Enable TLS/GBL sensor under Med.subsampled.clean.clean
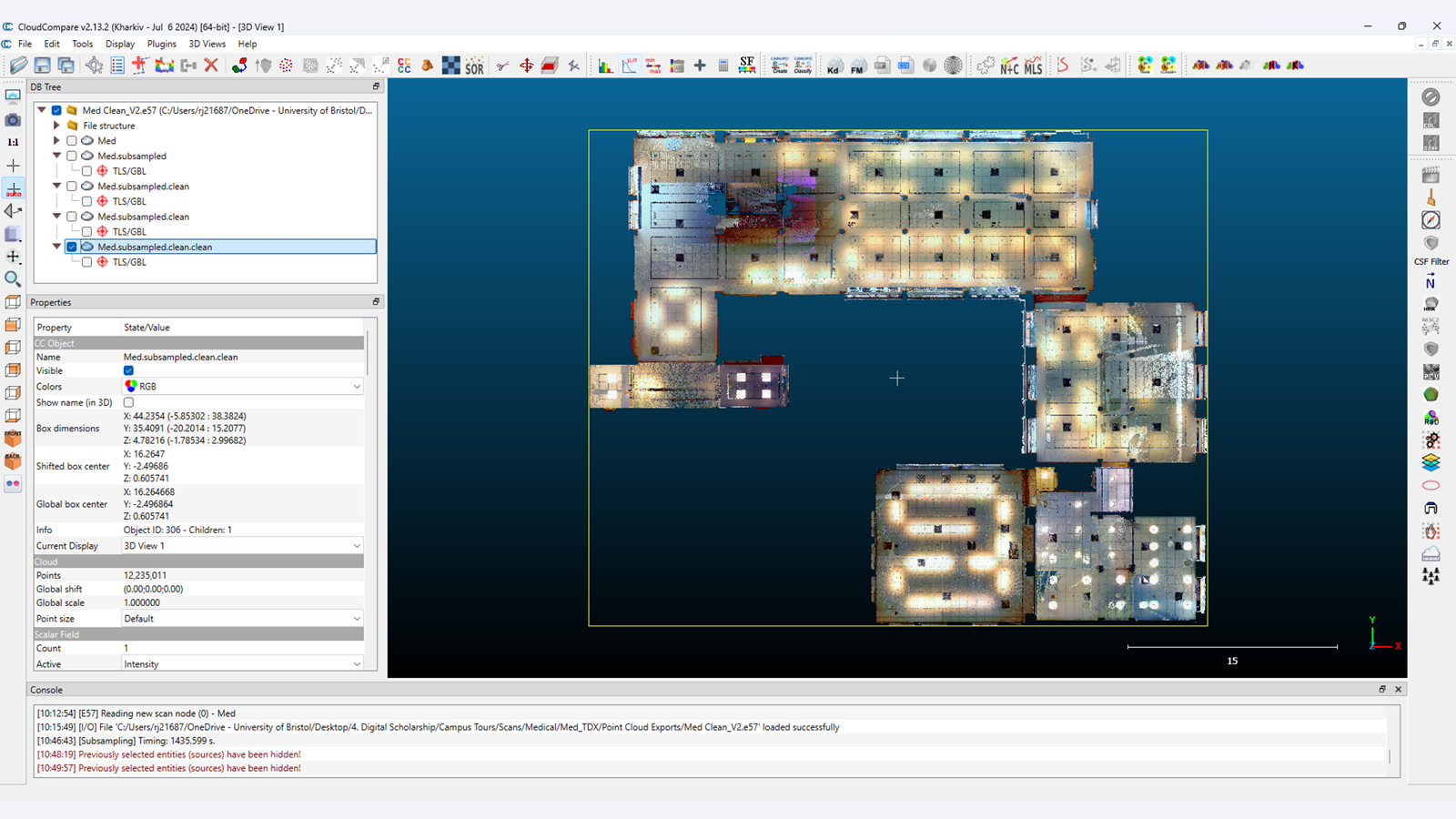1456x819 pixels. [x=86, y=262]
